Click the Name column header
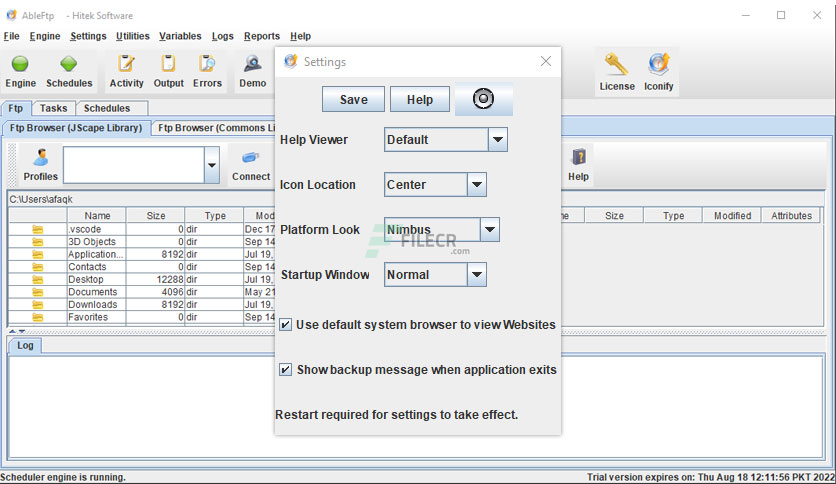The height and width of the screenshot is (484, 836). tap(97, 216)
